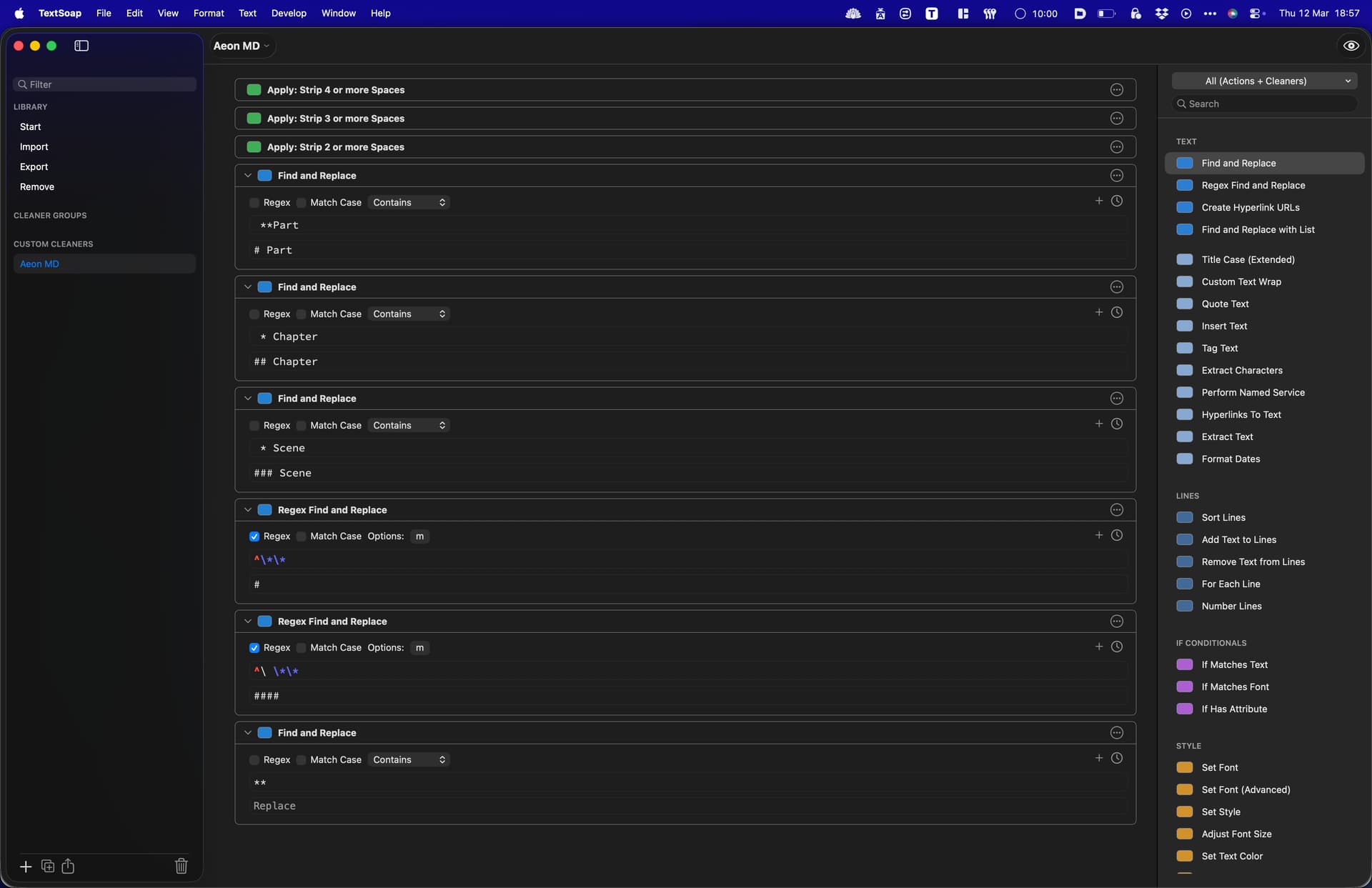Open the Develop menu
The height and width of the screenshot is (888, 1372).
pos(289,13)
